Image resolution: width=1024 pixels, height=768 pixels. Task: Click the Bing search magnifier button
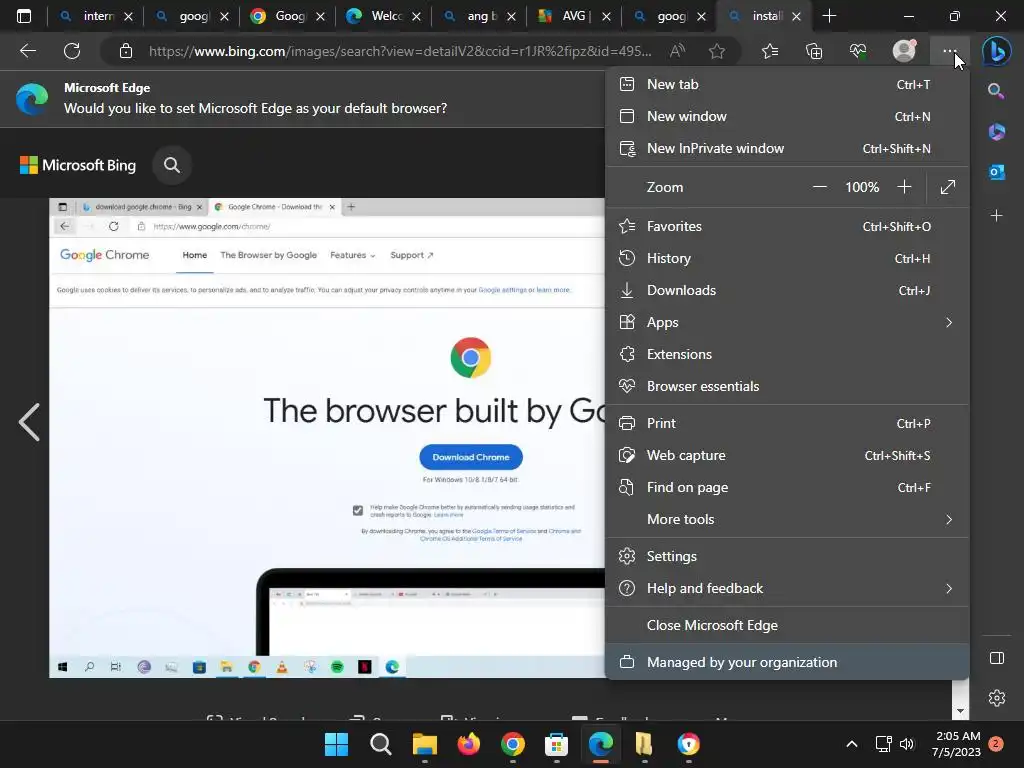[x=172, y=165]
